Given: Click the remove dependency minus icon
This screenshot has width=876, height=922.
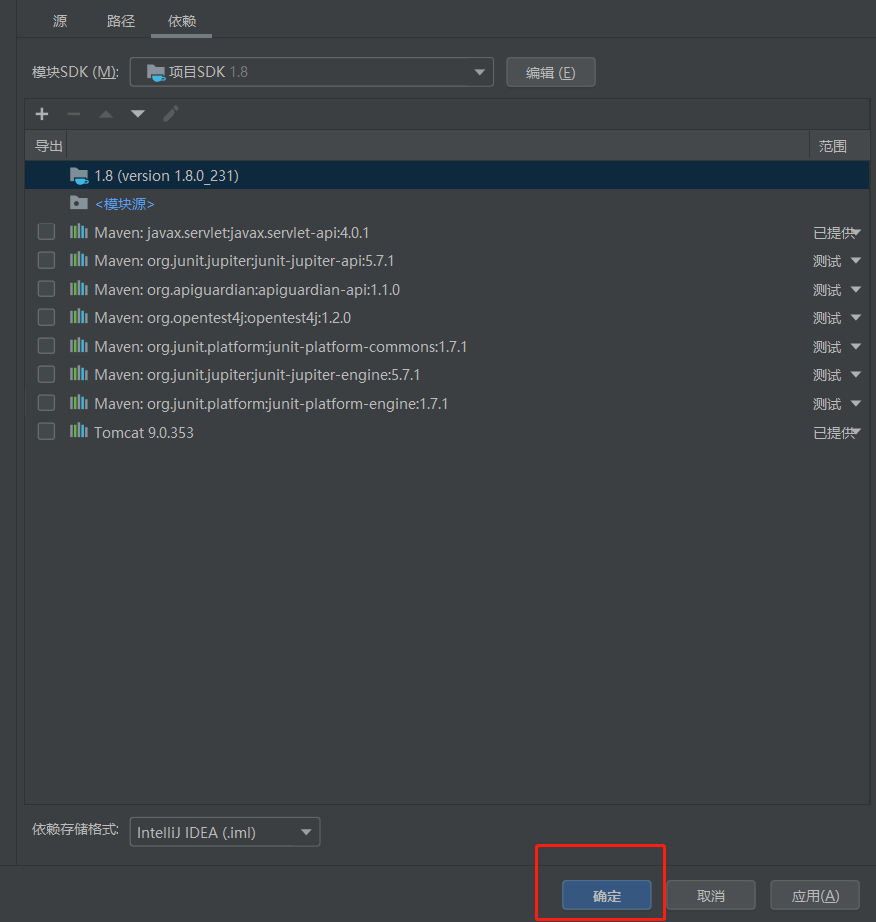Looking at the screenshot, I should click(73, 113).
